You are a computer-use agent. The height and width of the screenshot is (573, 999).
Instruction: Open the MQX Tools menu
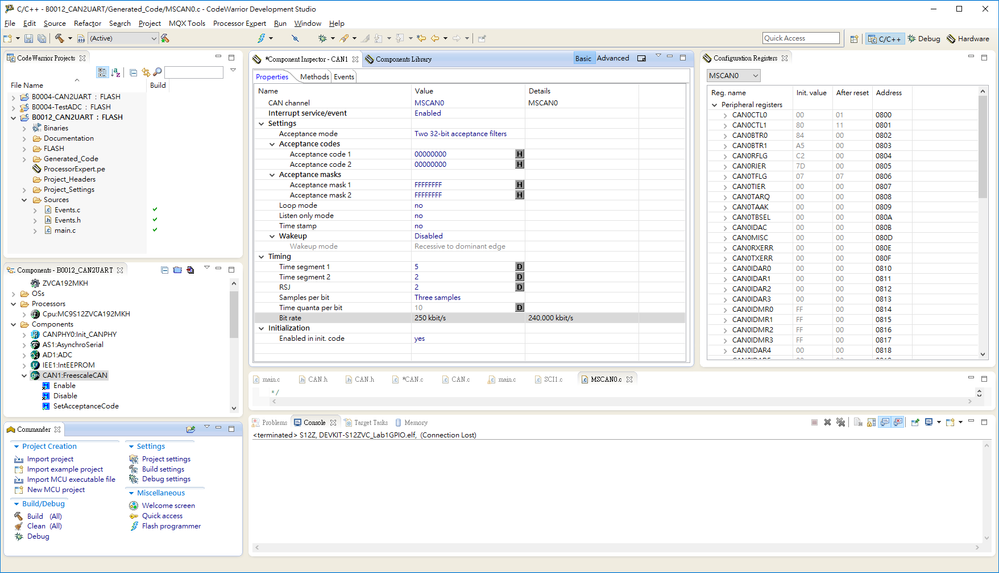187,24
